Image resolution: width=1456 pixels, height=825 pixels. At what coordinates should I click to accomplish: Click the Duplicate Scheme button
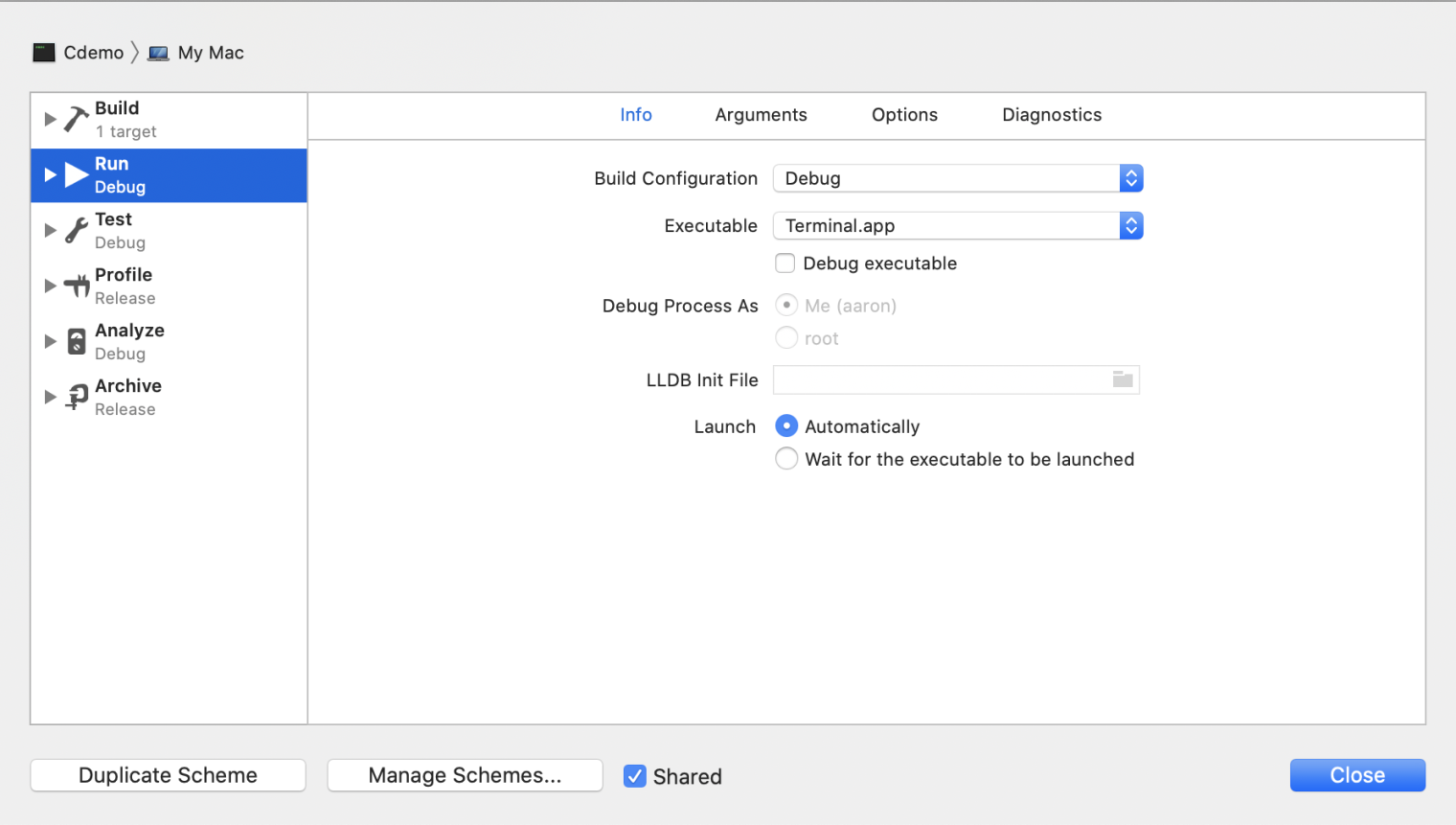pyautogui.click(x=168, y=775)
